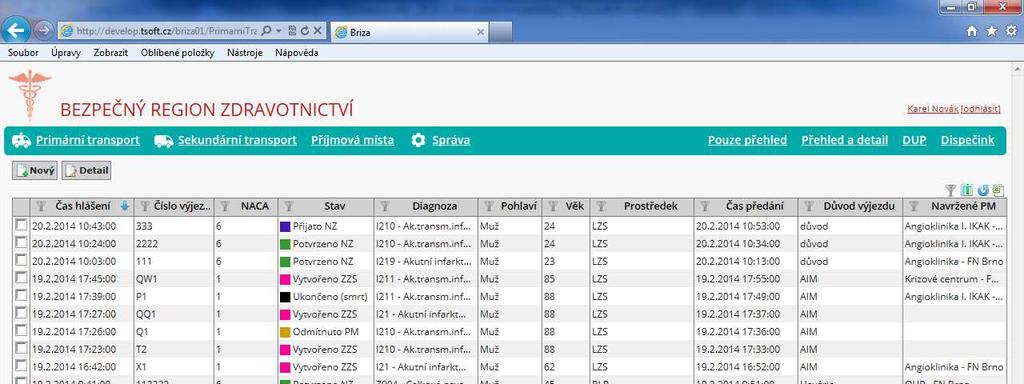Toggle sort arrow on Čas hlášení column
Viewport: 1024px width, 384px height.
pyautogui.click(x=125, y=206)
